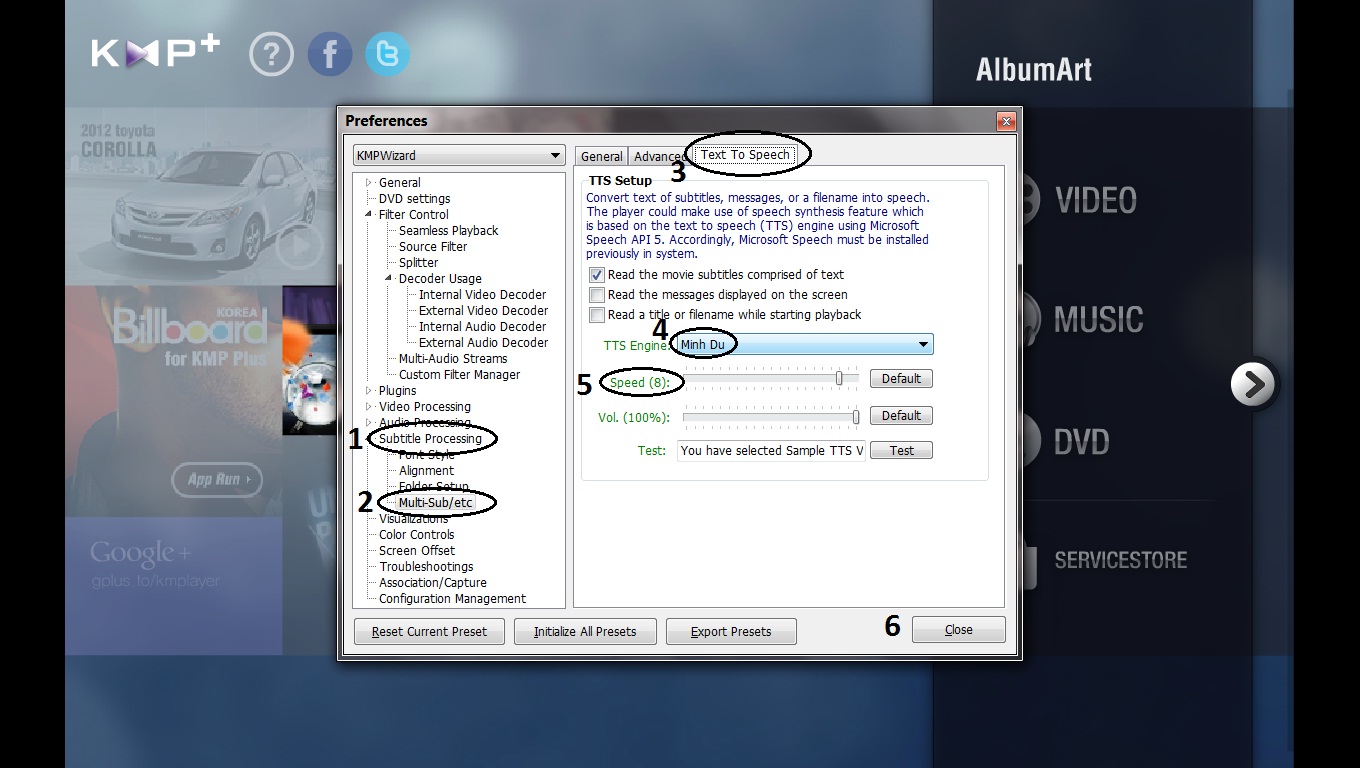This screenshot has width=1360, height=768.
Task: Select External Audio Decoder
Action: click(483, 343)
